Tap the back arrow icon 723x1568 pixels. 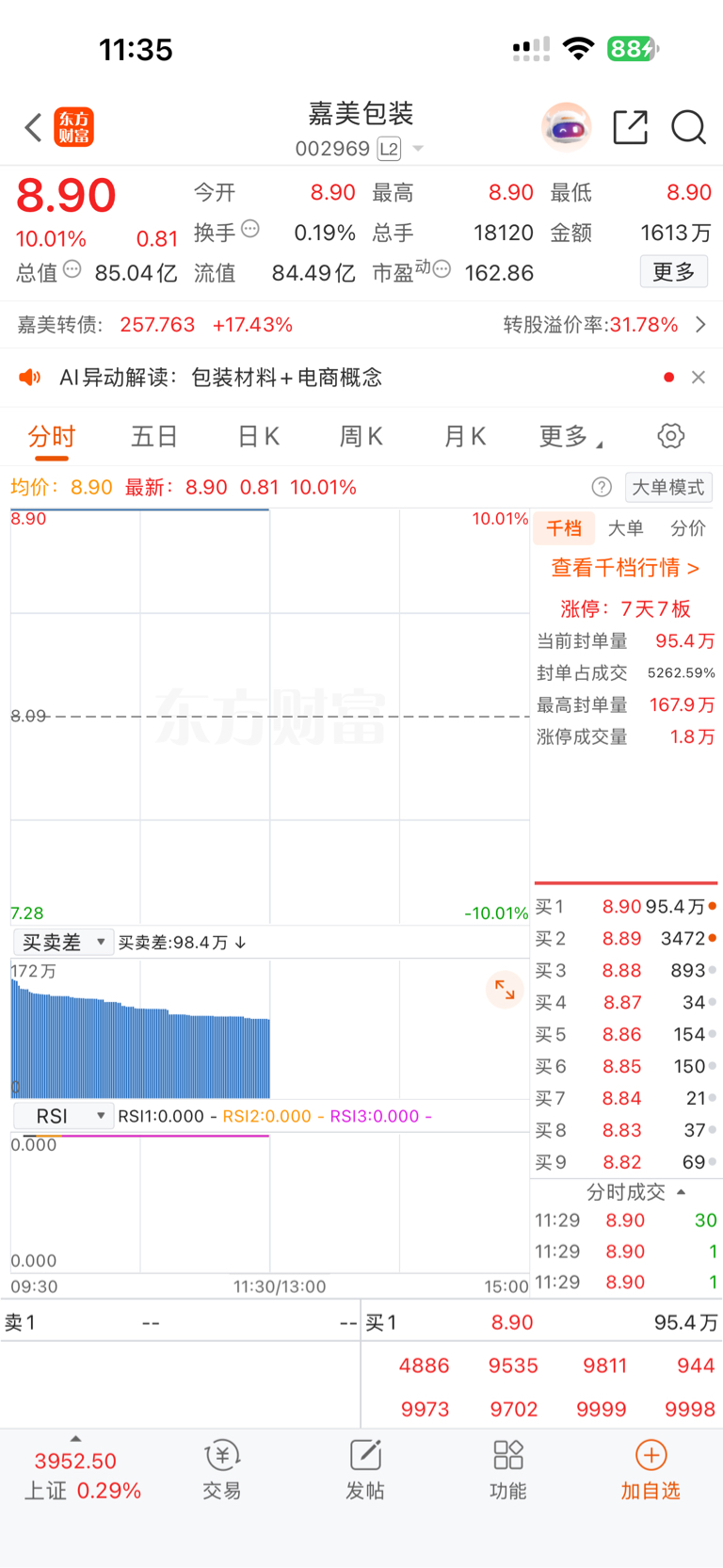[x=33, y=127]
